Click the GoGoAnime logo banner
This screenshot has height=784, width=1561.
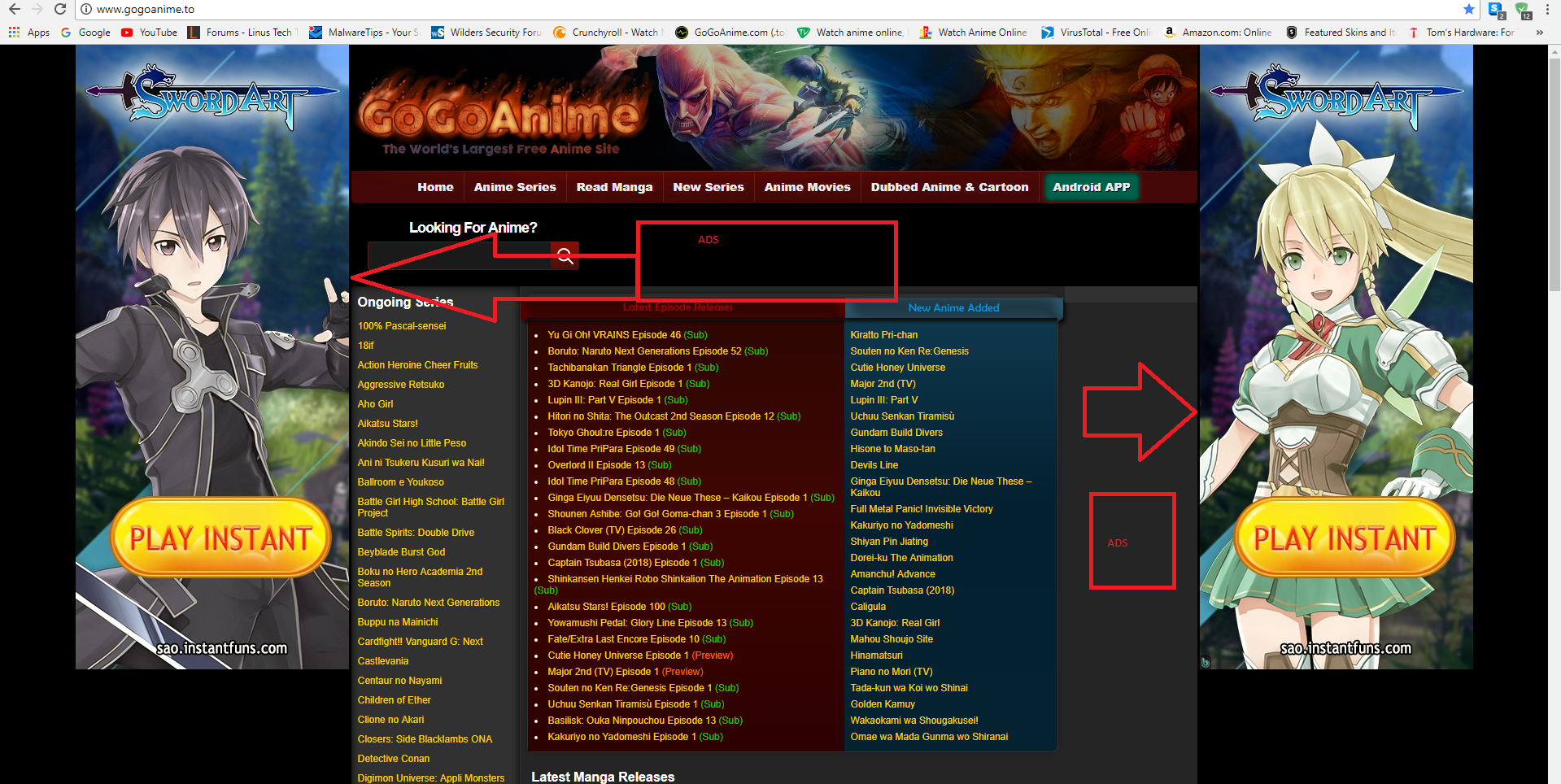tap(501, 114)
